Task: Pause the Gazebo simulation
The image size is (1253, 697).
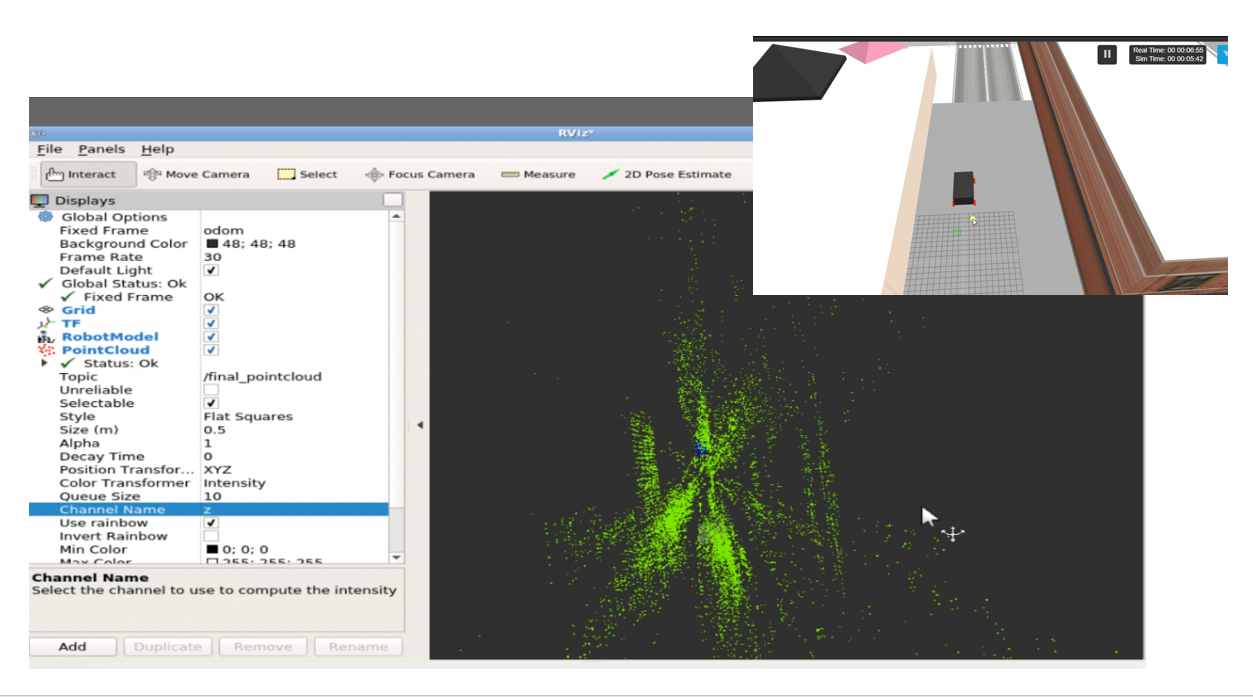Action: [x=1106, y=54]
